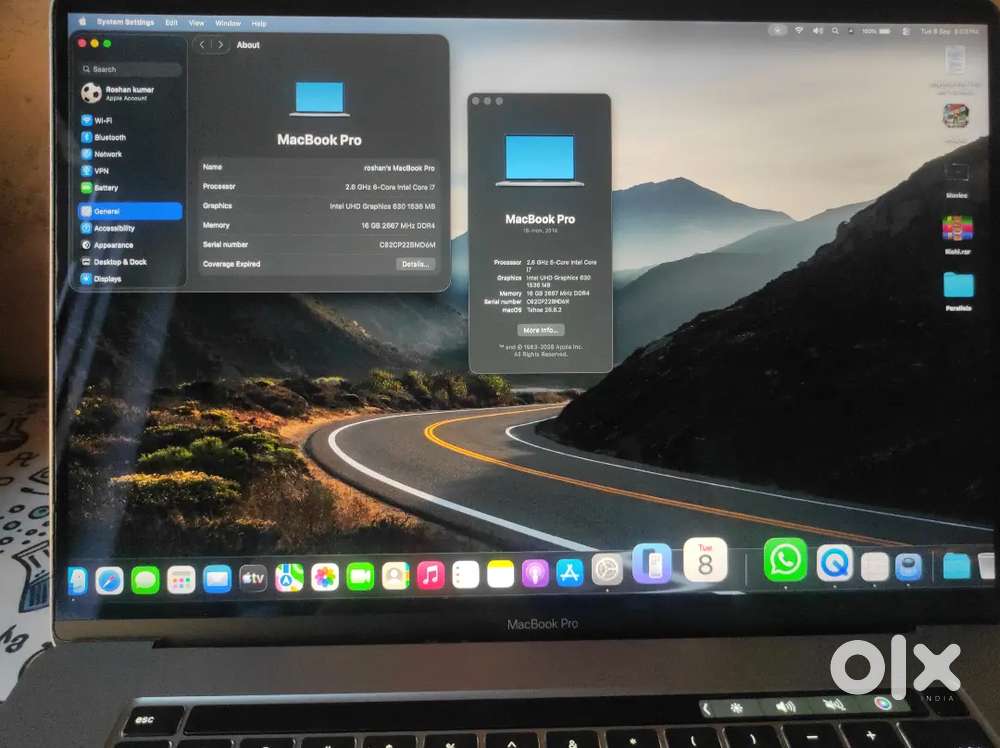Viewport: 1000px width, 748px height.
Task: Open Calendar icon showing Tue 8
Action: click(x=705, y=561)
